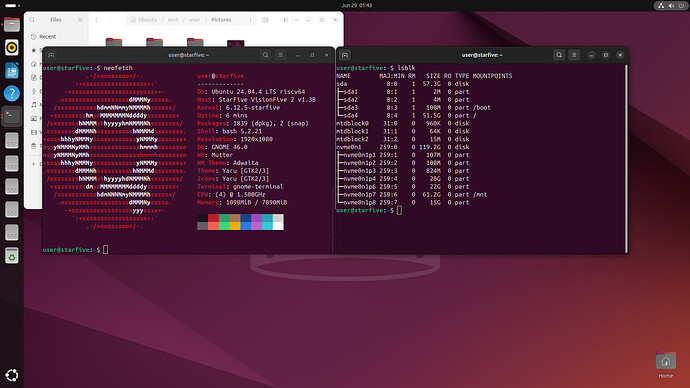Click the 'Resolution: 1920x1080' line
Viewport: 690px width, 388px height.
235,139
